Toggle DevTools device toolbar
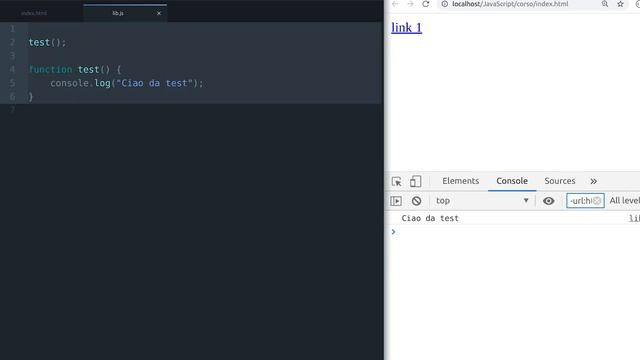Screen dimensions: 640x360 click(x=416, y=181)
